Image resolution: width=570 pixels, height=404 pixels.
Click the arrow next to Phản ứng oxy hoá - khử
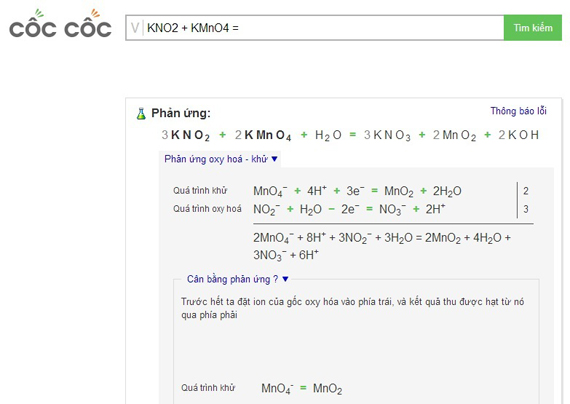(x=274, y=159)
